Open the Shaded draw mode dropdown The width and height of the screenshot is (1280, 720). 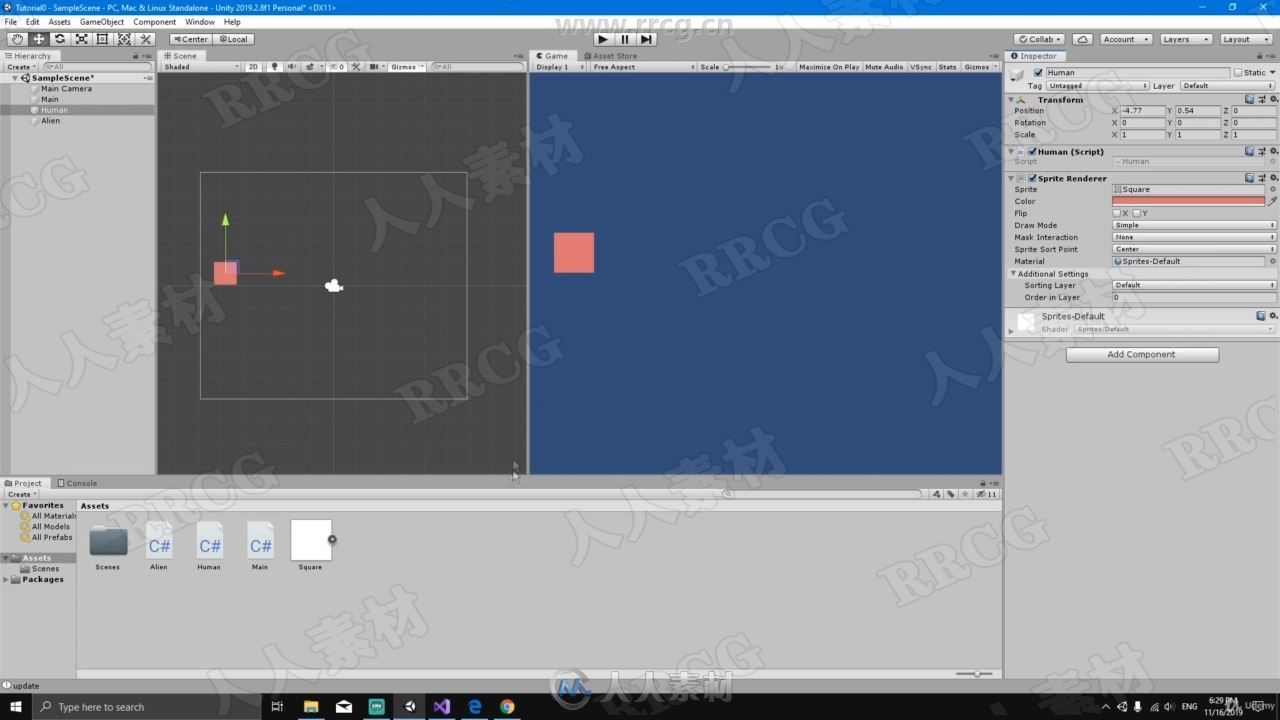[x=201, y=67]
